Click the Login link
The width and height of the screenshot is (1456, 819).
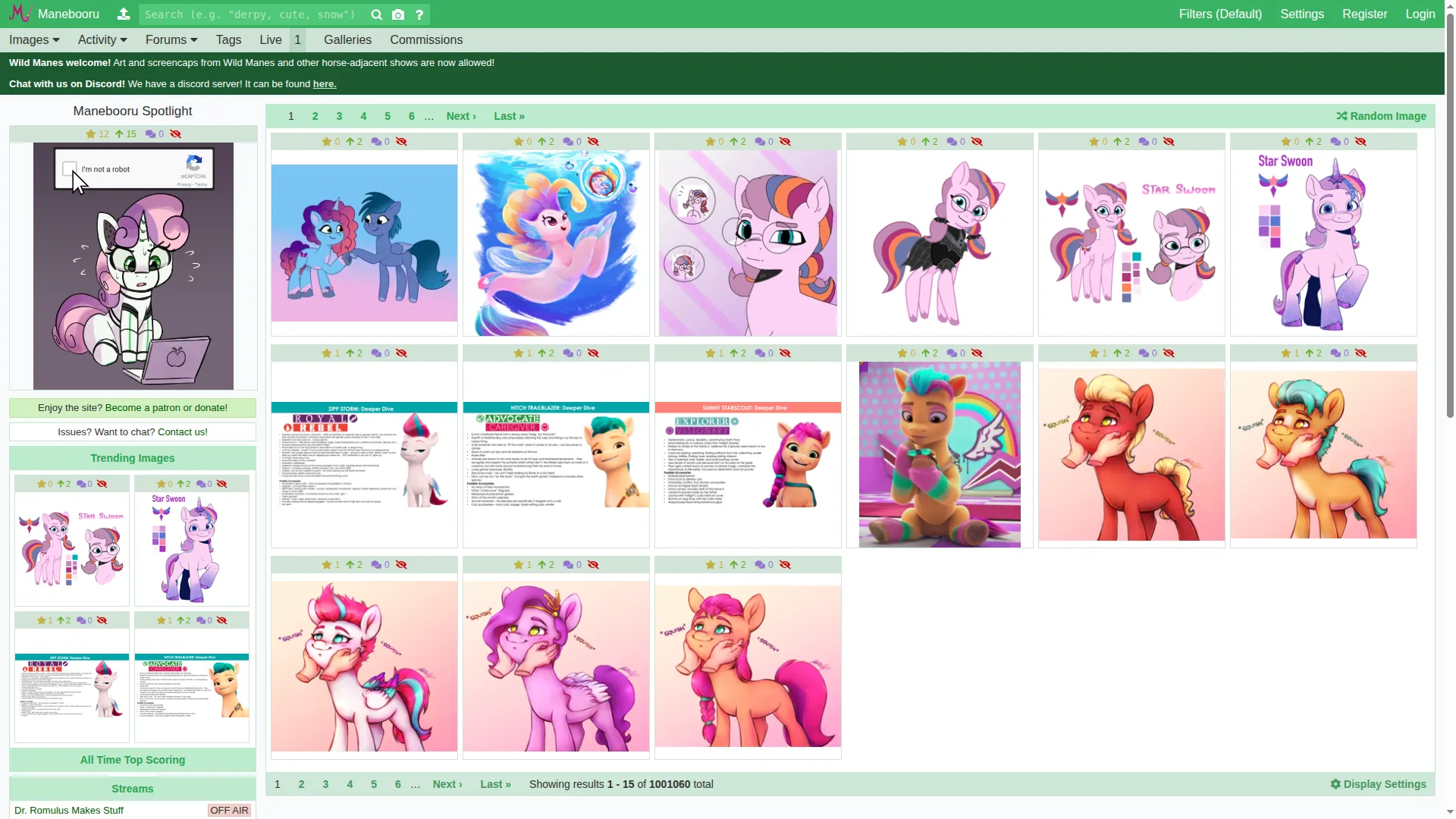[x=1420, y=14]
